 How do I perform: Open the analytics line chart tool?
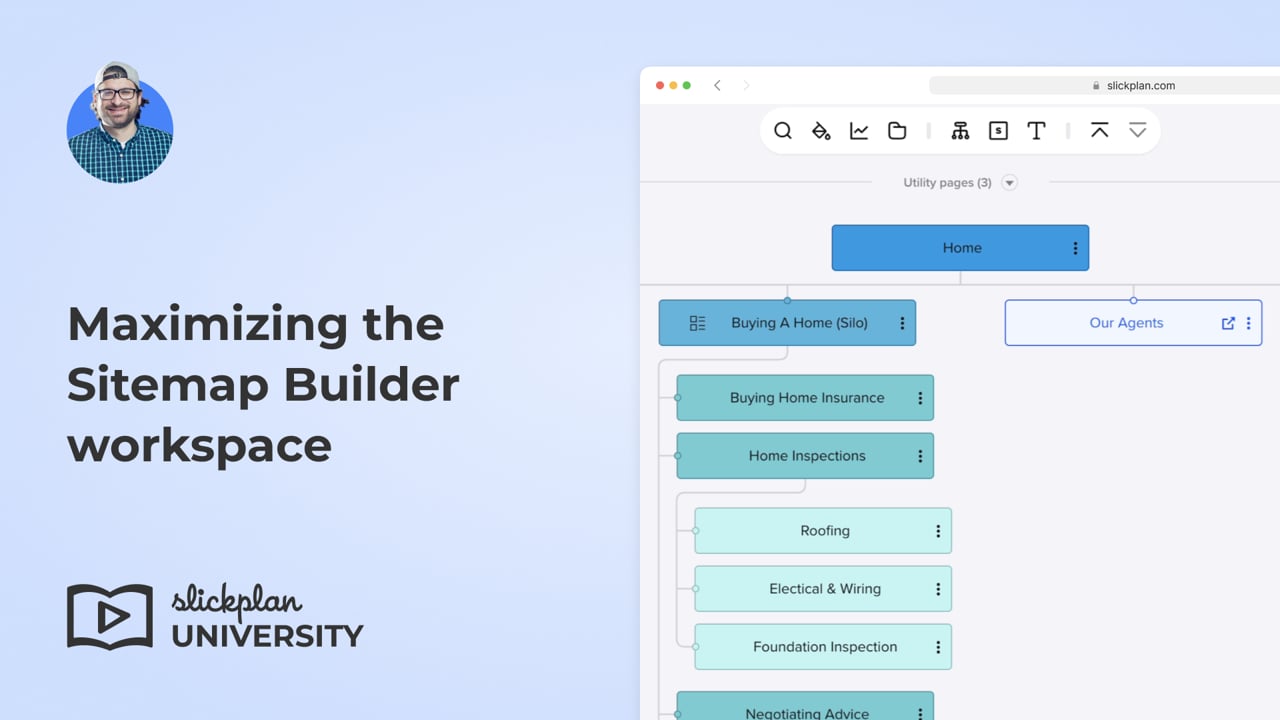859,131
